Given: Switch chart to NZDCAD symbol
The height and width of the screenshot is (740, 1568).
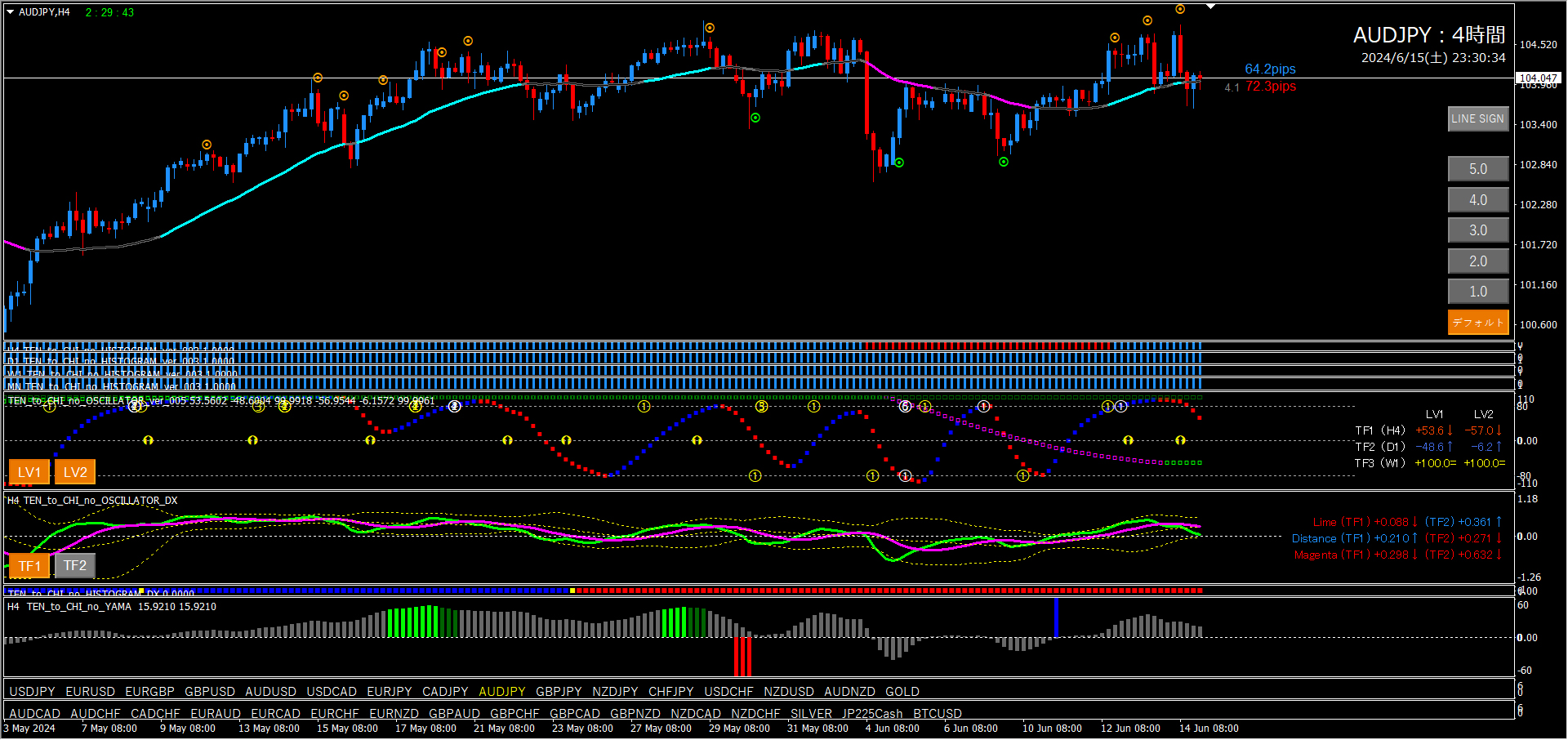Looking at the screenshot, I should [696, 714].
